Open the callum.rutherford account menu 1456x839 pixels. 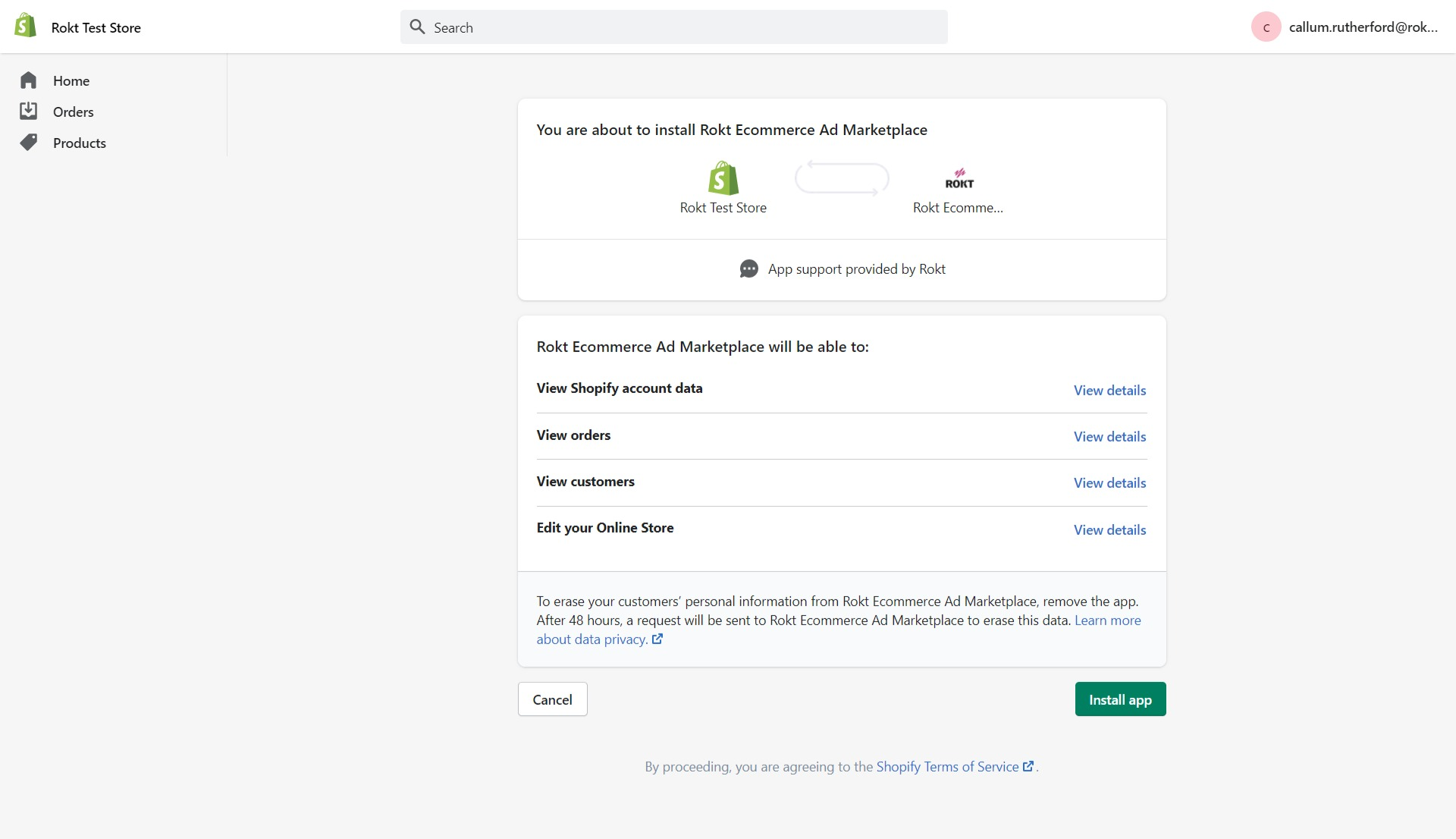coord(1345,27)
